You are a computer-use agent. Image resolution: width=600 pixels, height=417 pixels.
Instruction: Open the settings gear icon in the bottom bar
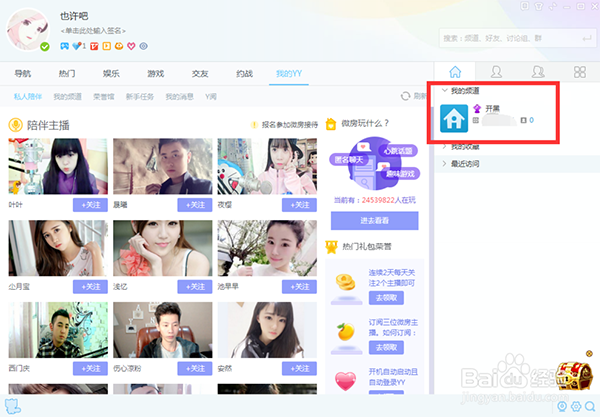(576, 406)
